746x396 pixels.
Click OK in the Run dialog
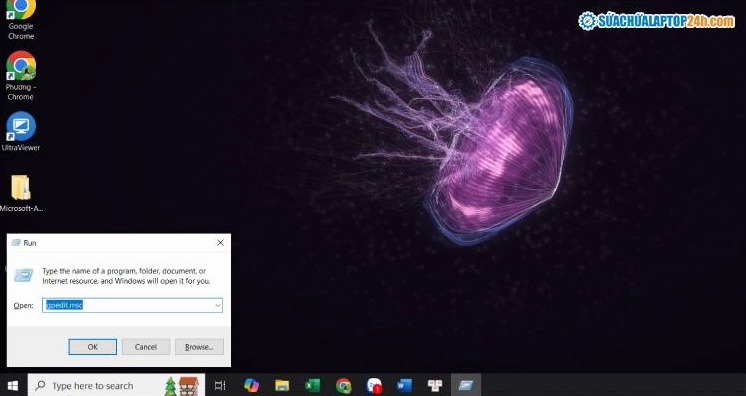[92, 347]
